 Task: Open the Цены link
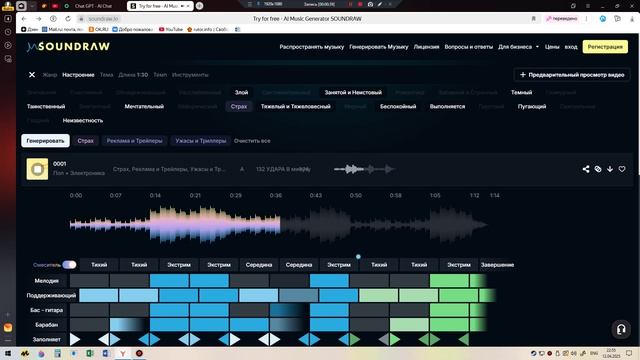(x=552, y=47)
